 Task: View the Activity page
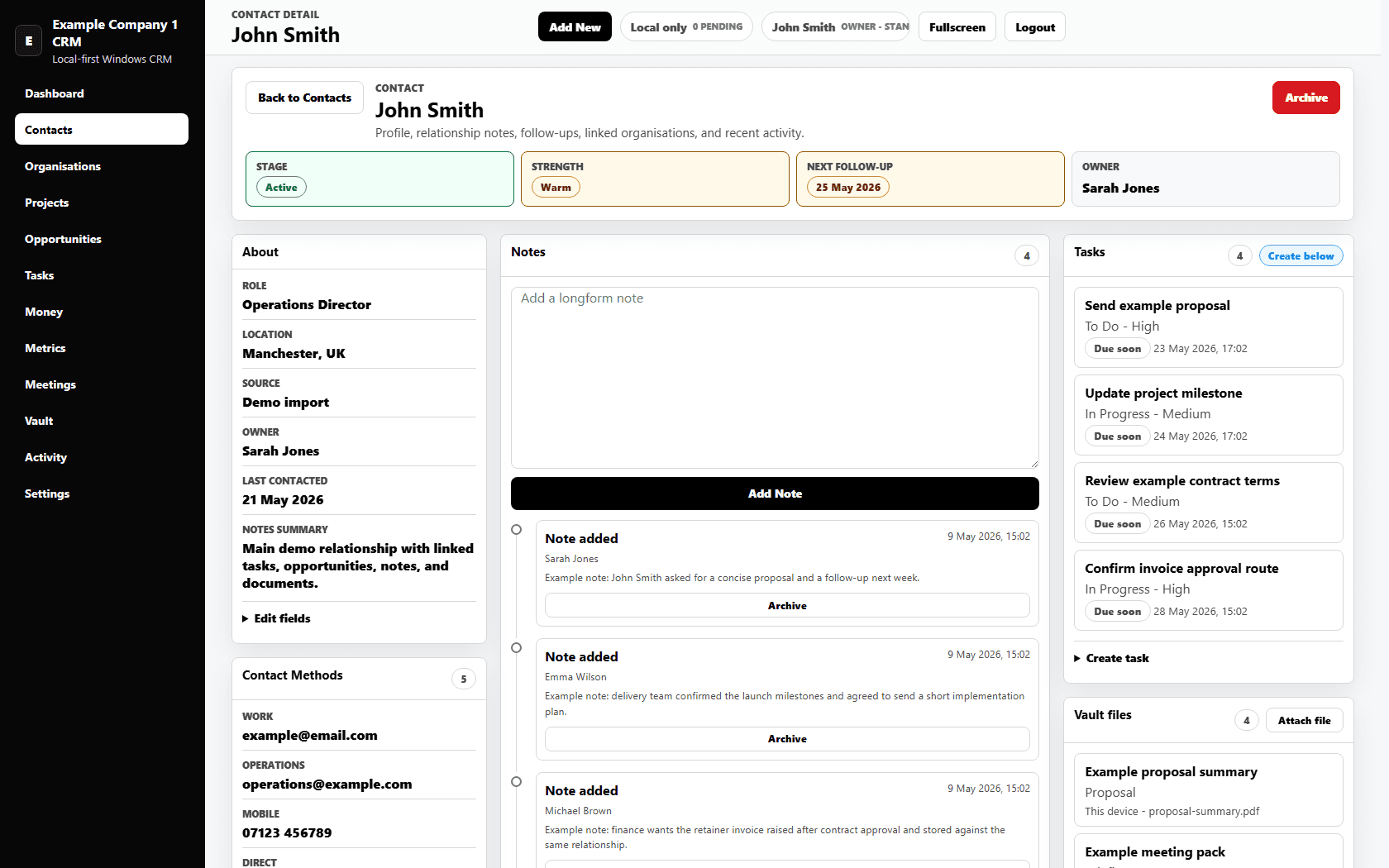pos(102,457)
